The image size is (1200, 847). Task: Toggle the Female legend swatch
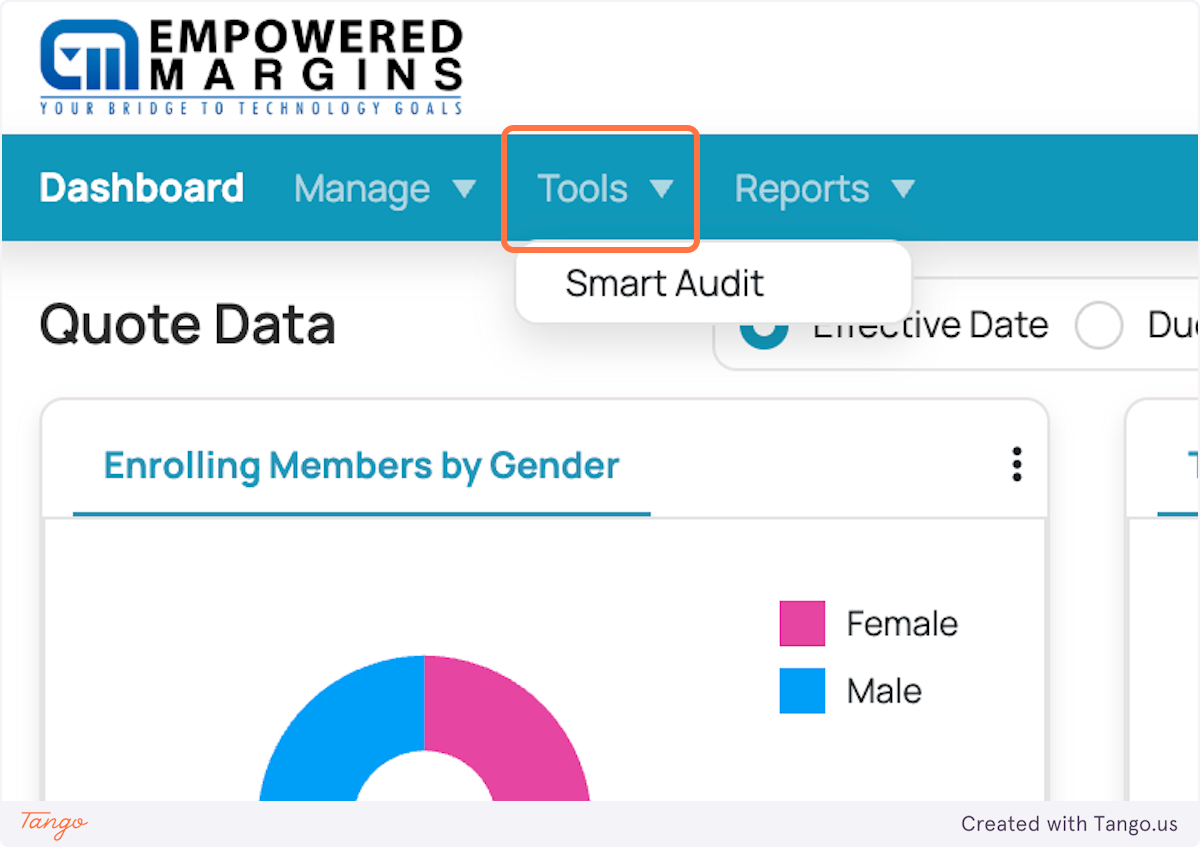802,623
